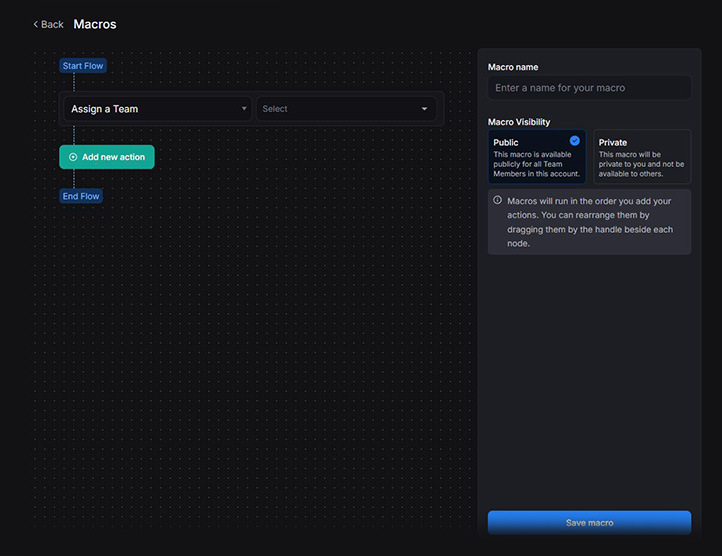The height and width of the screenshot is (556, 722).
Task: Click the Save macro button
Action: [x=589, y=522]
